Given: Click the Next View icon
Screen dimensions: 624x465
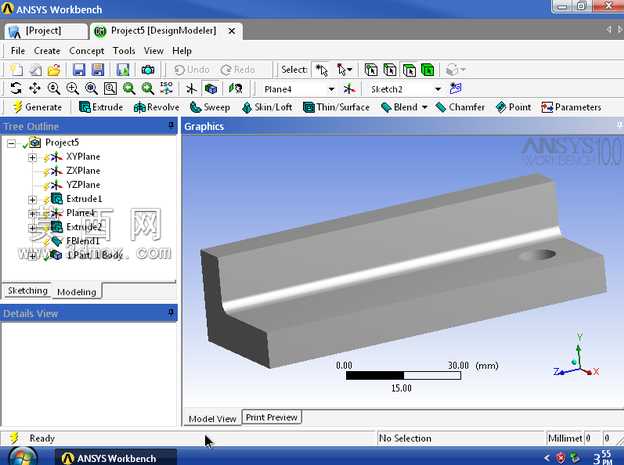Looking at the screenshot, I should [148, 88].
